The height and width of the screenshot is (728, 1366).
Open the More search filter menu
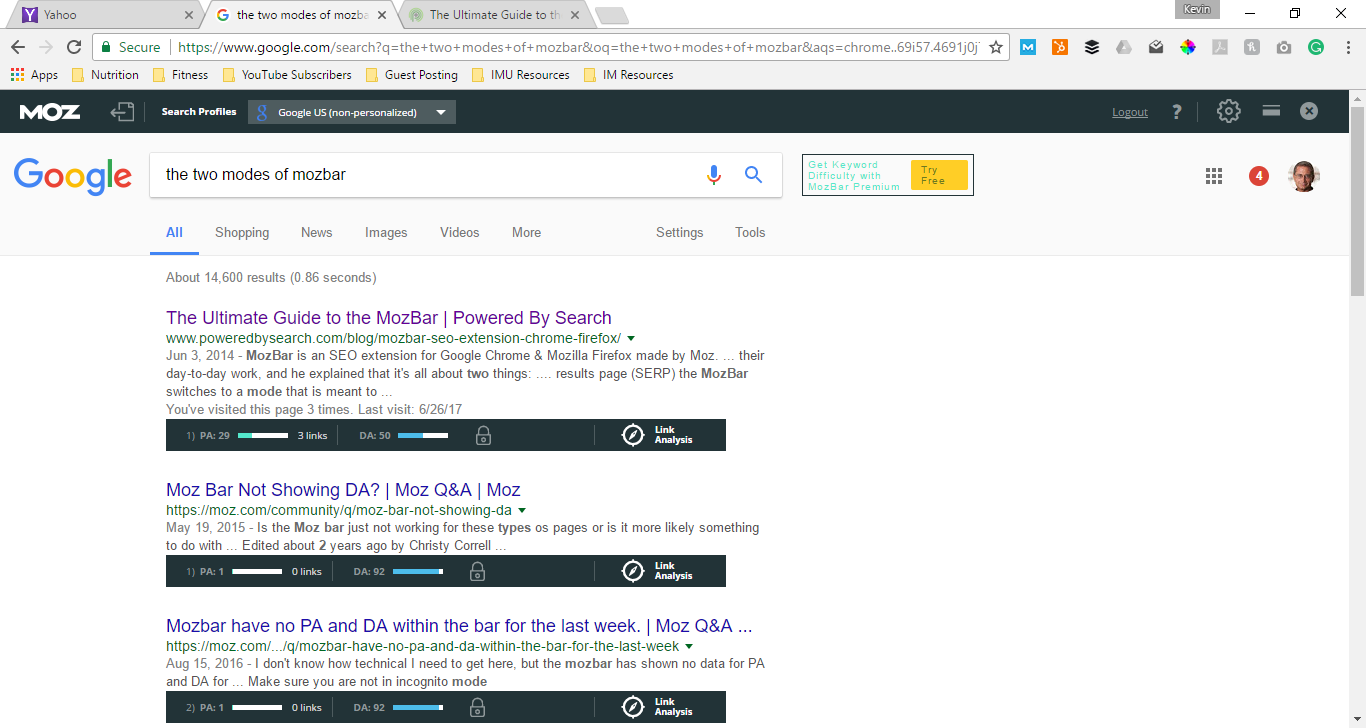pos(526,232)
